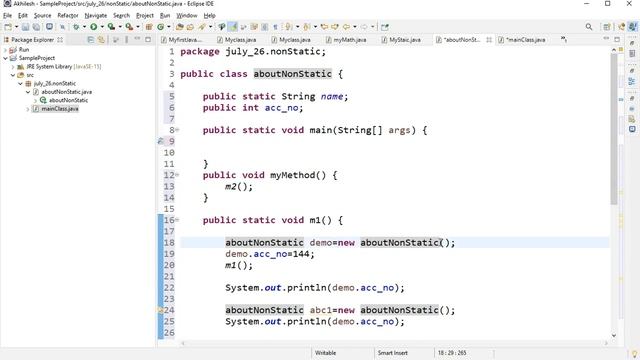The image size is (640, 360).
Task: Click the green Run button icon
Action: pyautogui.click(x=93, y=27)
